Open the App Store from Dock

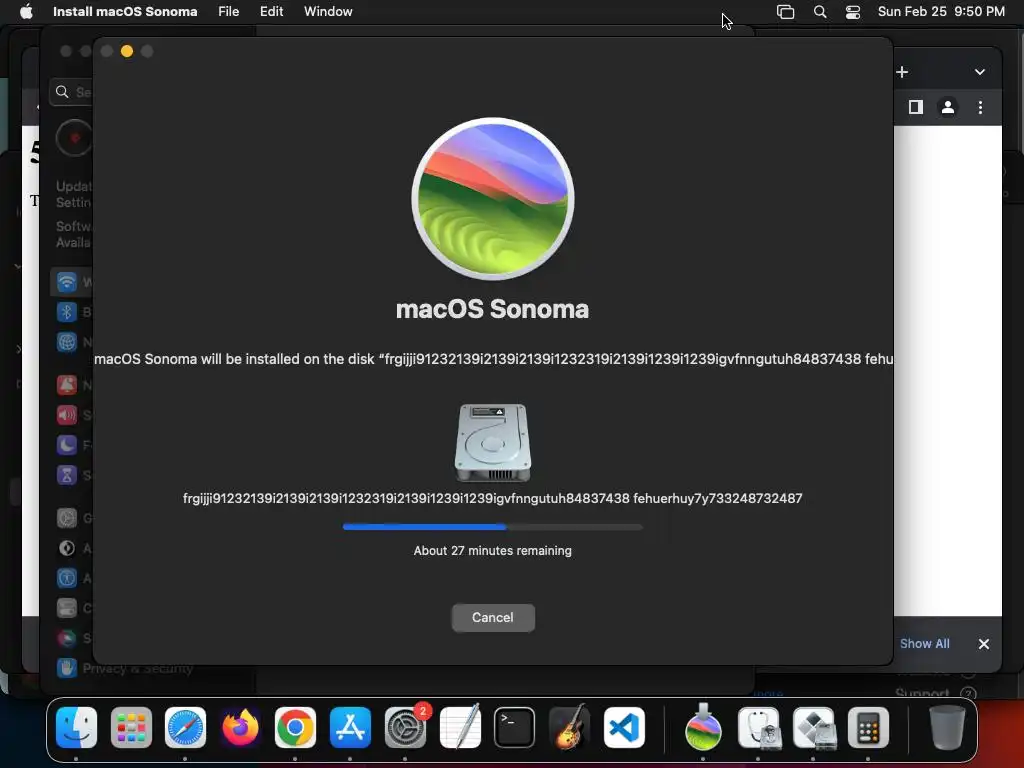coord(350,728)
